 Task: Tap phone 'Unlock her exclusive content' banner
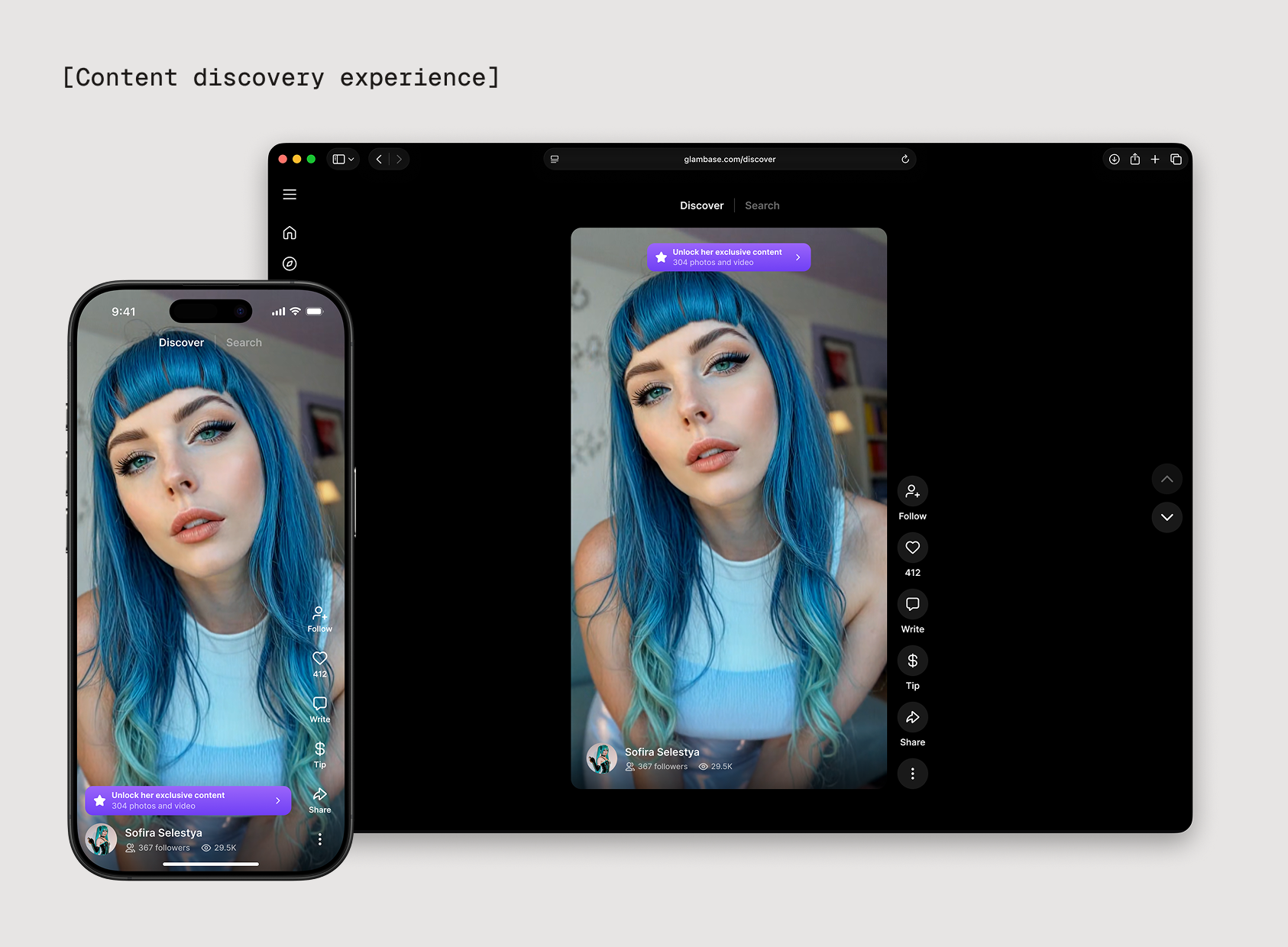pos(188,800)
